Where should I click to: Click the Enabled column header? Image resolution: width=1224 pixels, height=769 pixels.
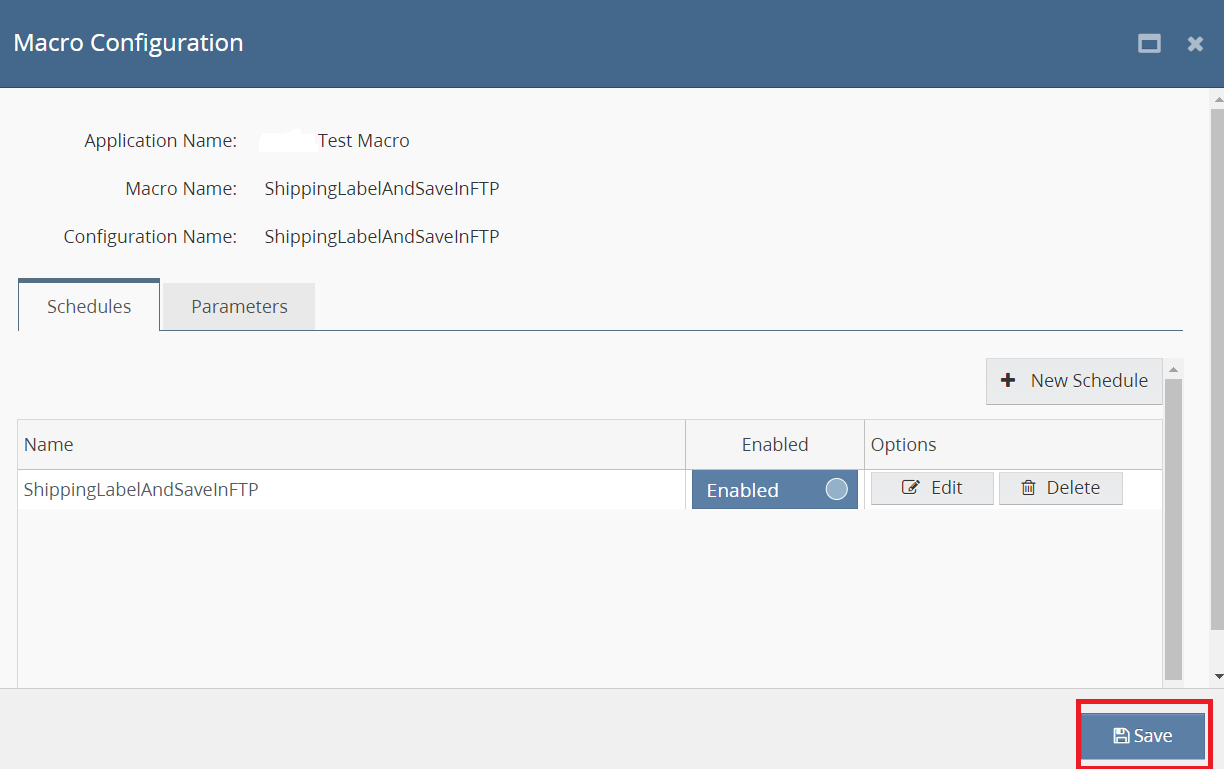(775, 445)
